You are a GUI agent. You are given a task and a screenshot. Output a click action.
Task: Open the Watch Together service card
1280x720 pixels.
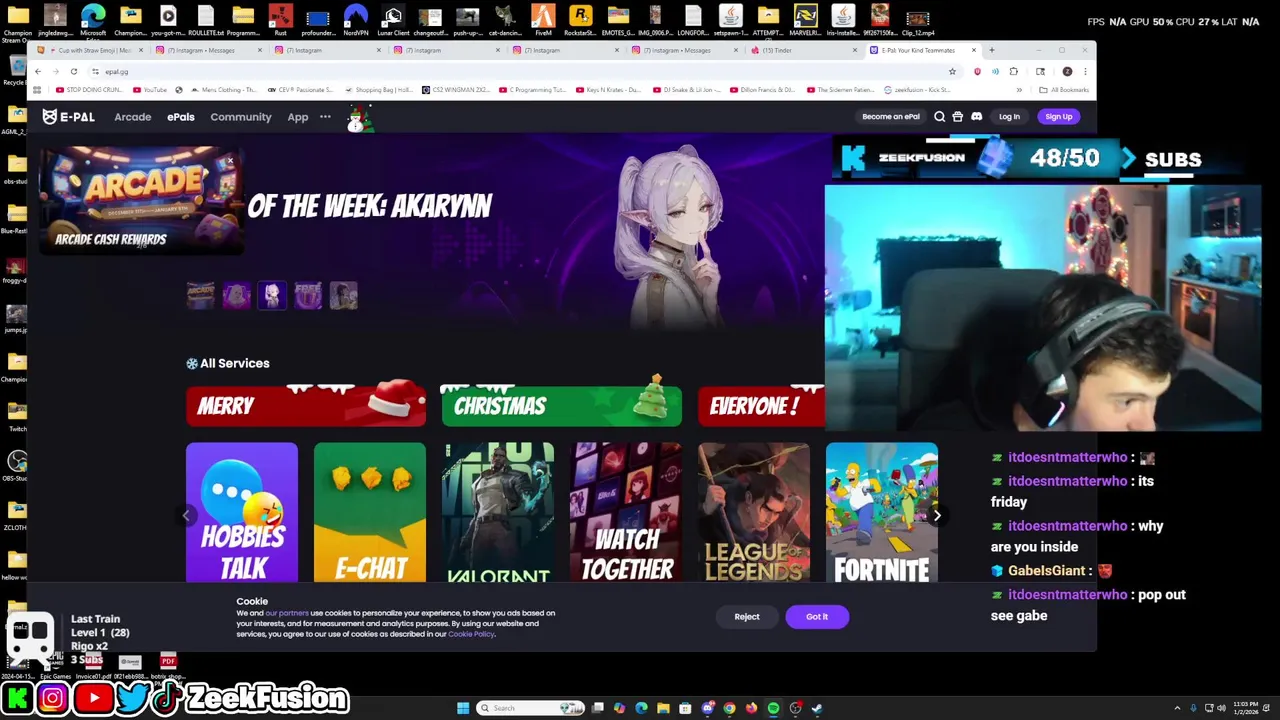[626, 512]
